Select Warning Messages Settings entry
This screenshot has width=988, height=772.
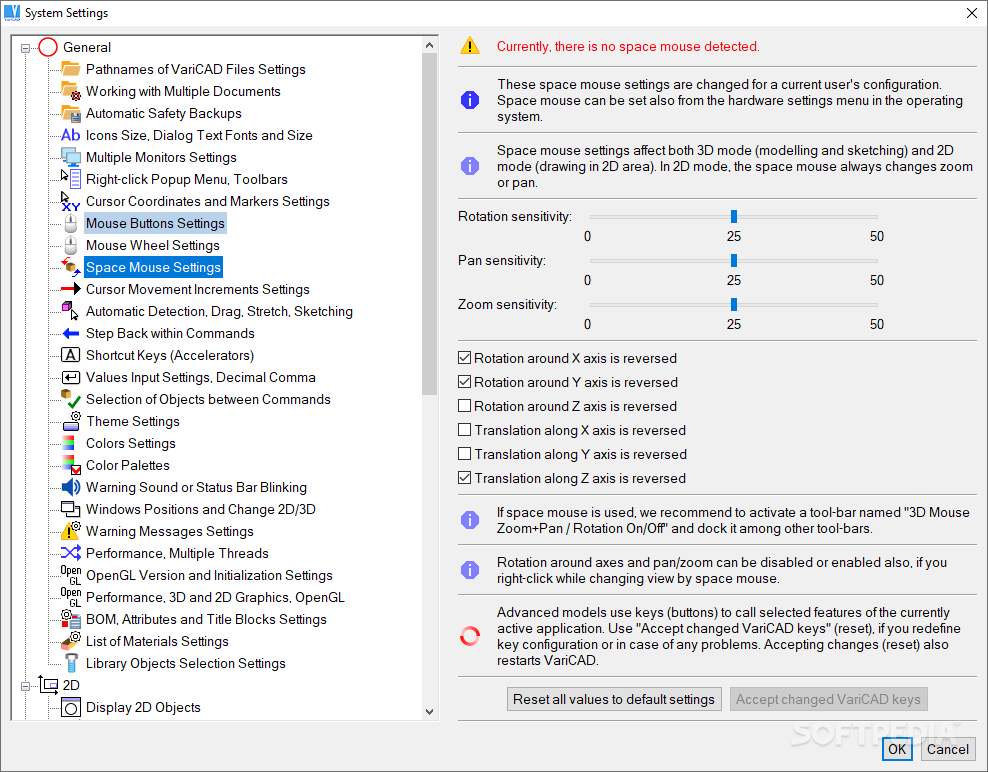coord(169,531)
